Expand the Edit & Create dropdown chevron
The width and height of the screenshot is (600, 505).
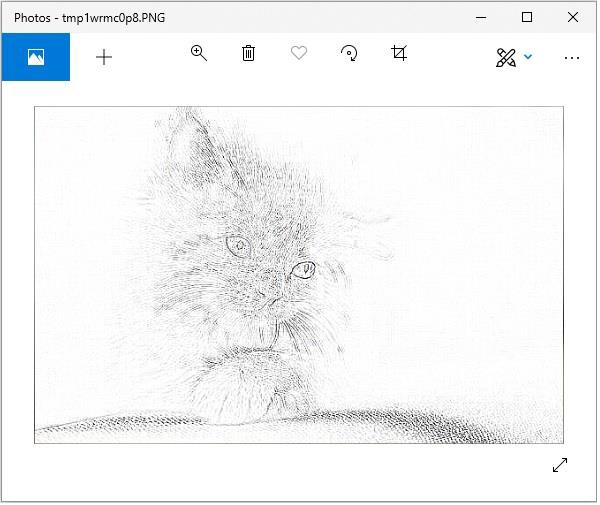coord(528,57)
